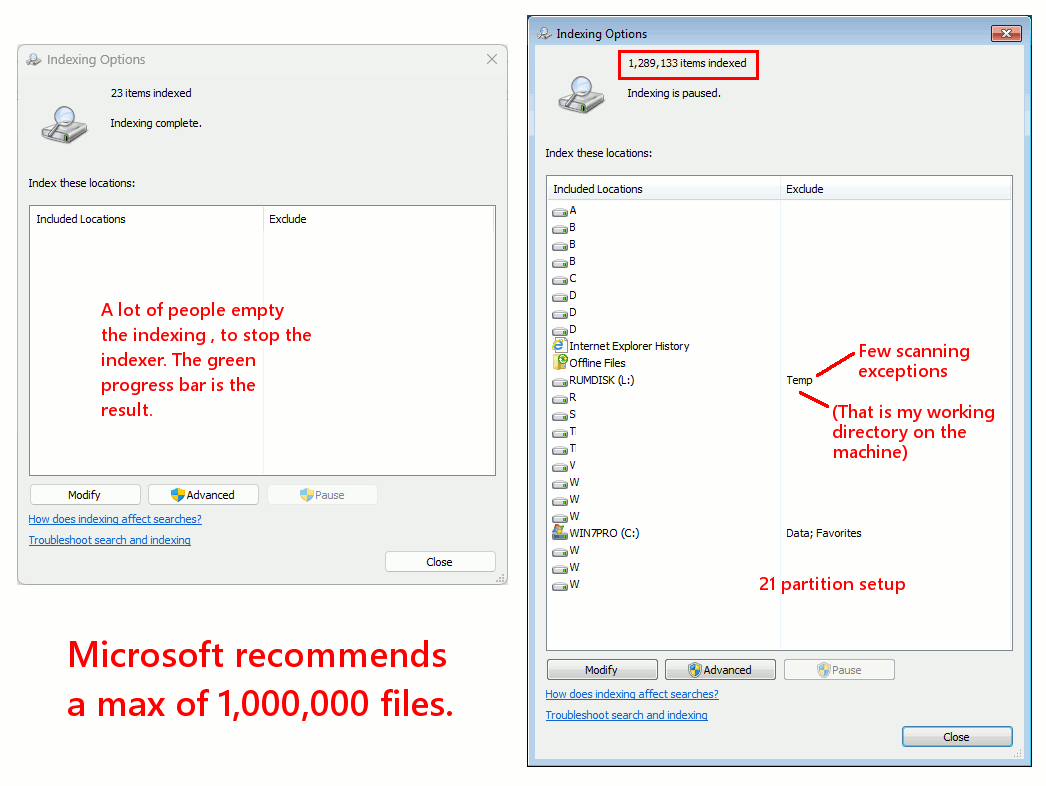Click the 'Temp' exclude entry
Viewport: 1046px width, 786px height.
click(799, 380)
